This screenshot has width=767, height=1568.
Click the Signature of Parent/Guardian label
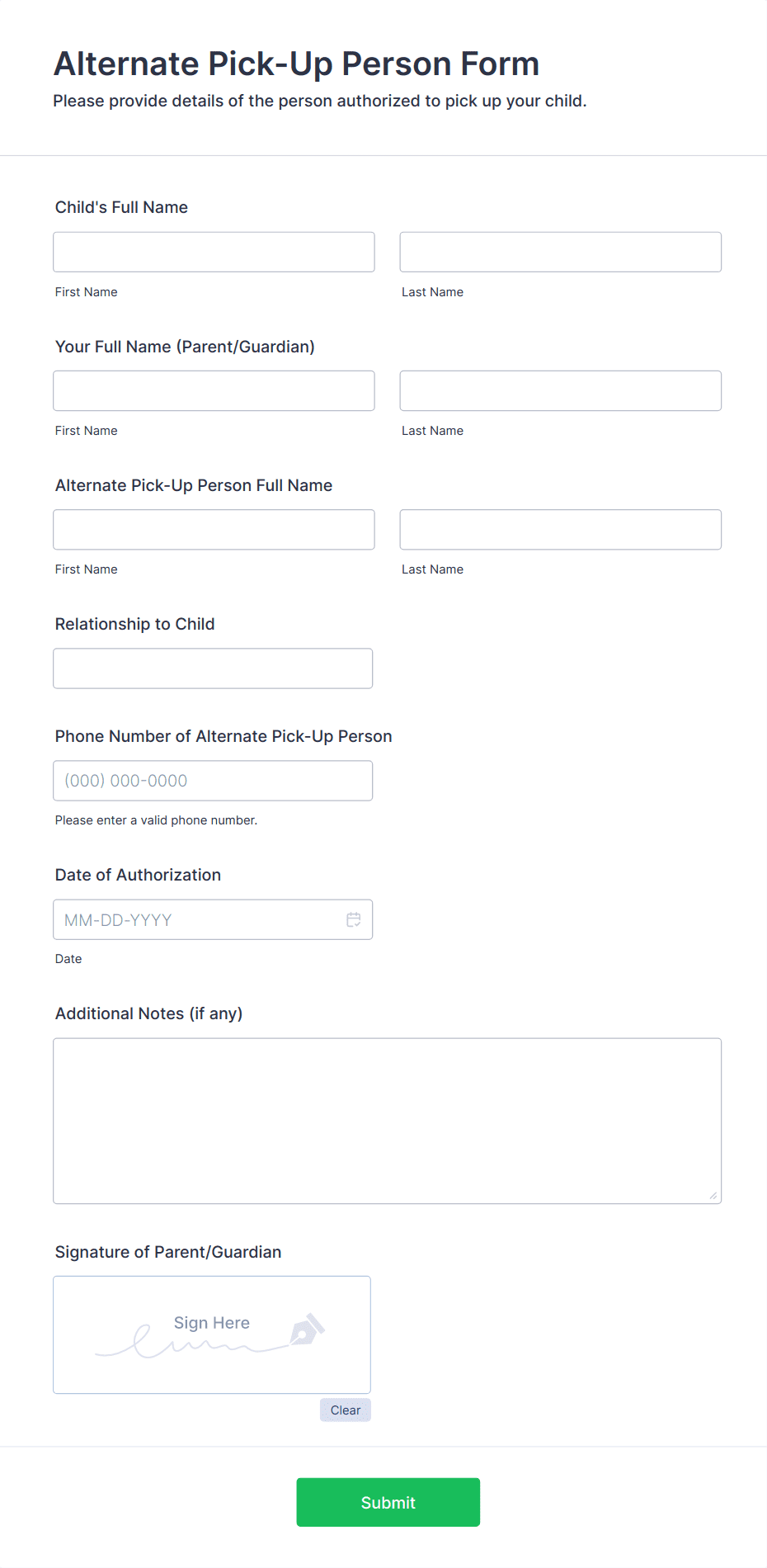[167, 1252]
